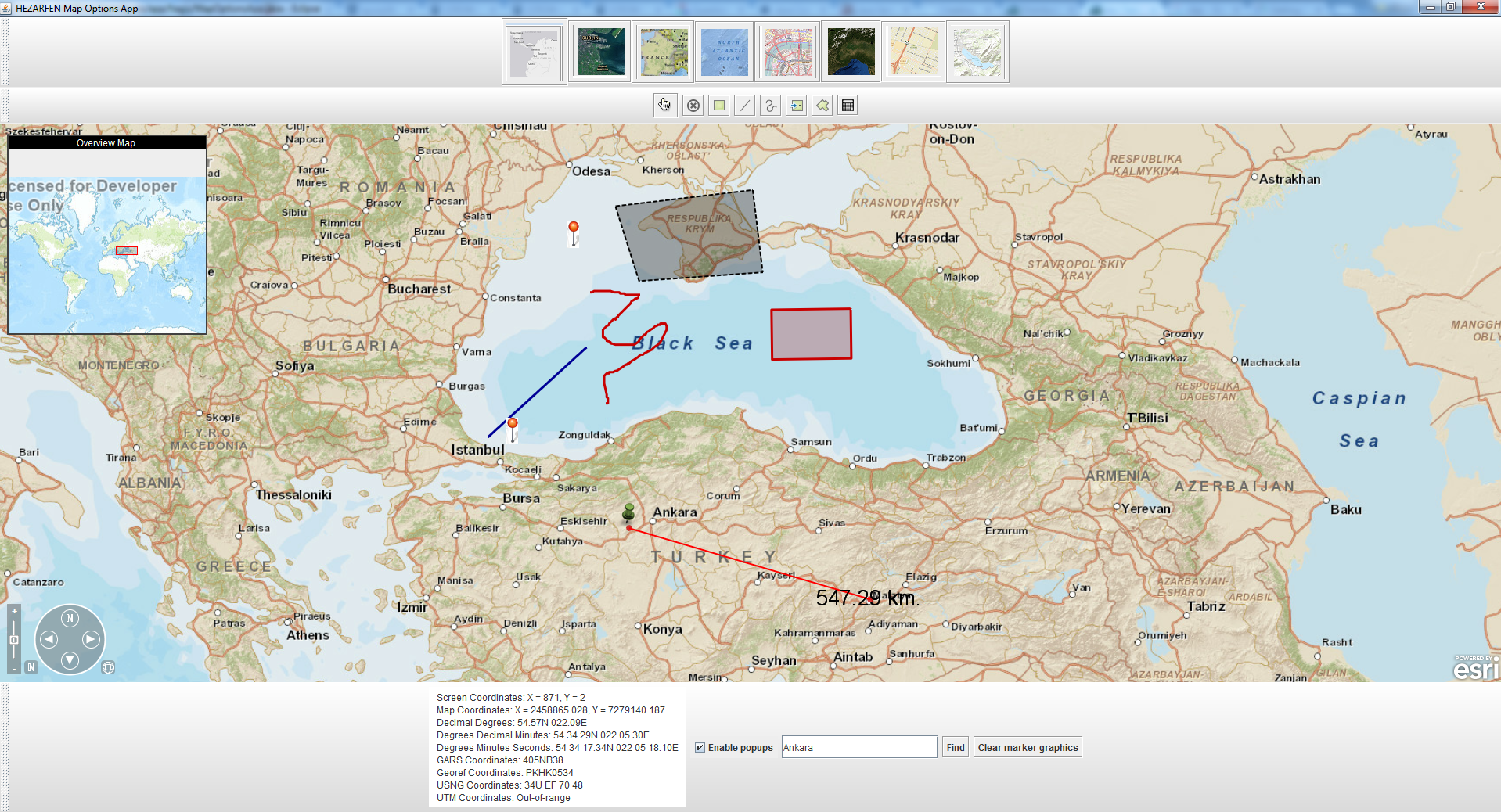
Task: Choose the light gray canvas basemap thumbnail
Action: click(535, 52)
